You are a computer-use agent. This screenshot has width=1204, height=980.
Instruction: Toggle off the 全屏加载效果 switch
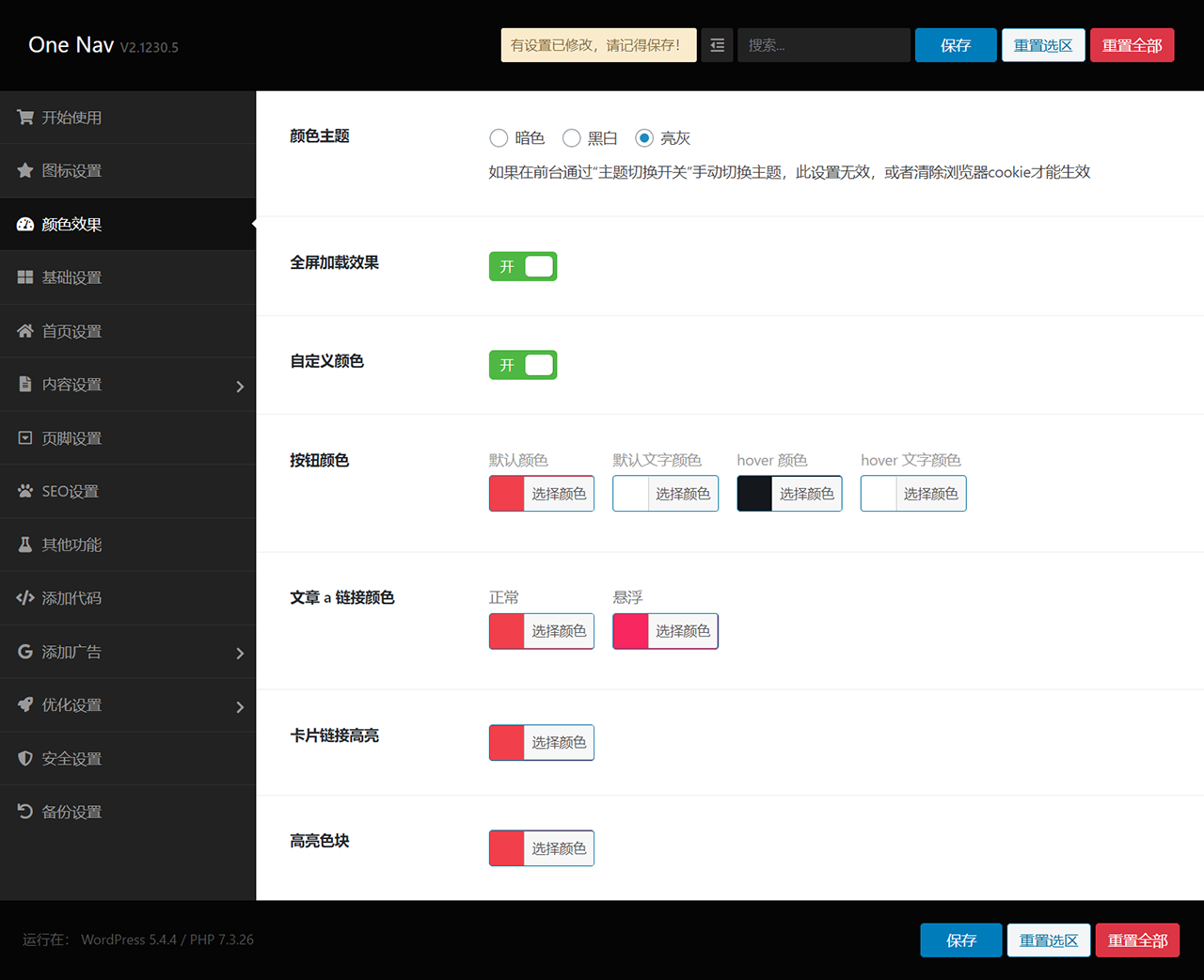[522, 266]
